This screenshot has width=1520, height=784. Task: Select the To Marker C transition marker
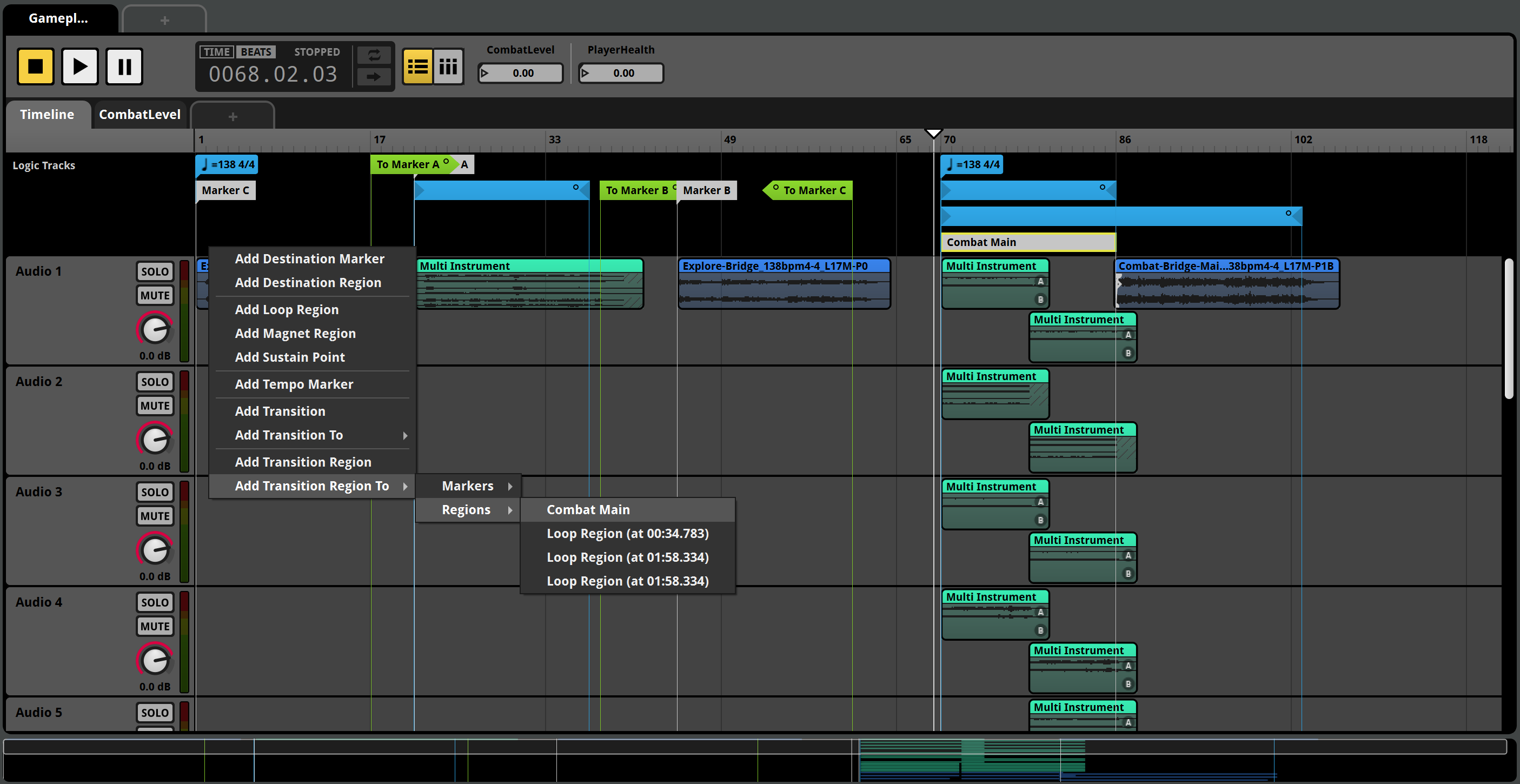click(808, 190)
